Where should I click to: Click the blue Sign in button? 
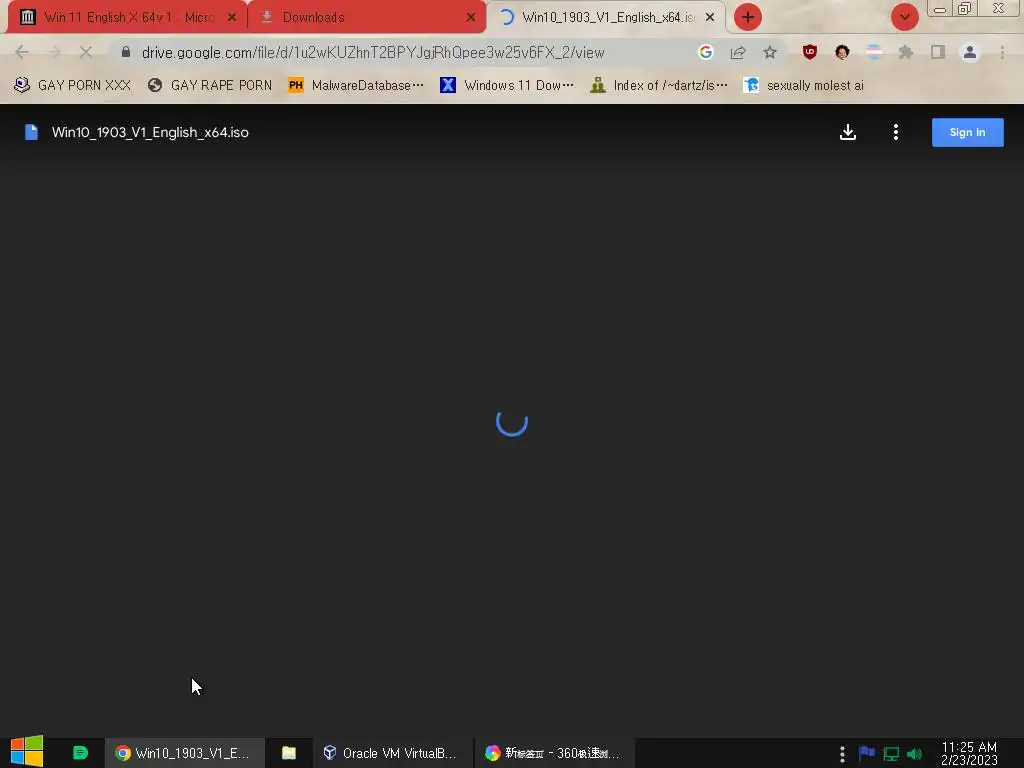click(967, 133)
